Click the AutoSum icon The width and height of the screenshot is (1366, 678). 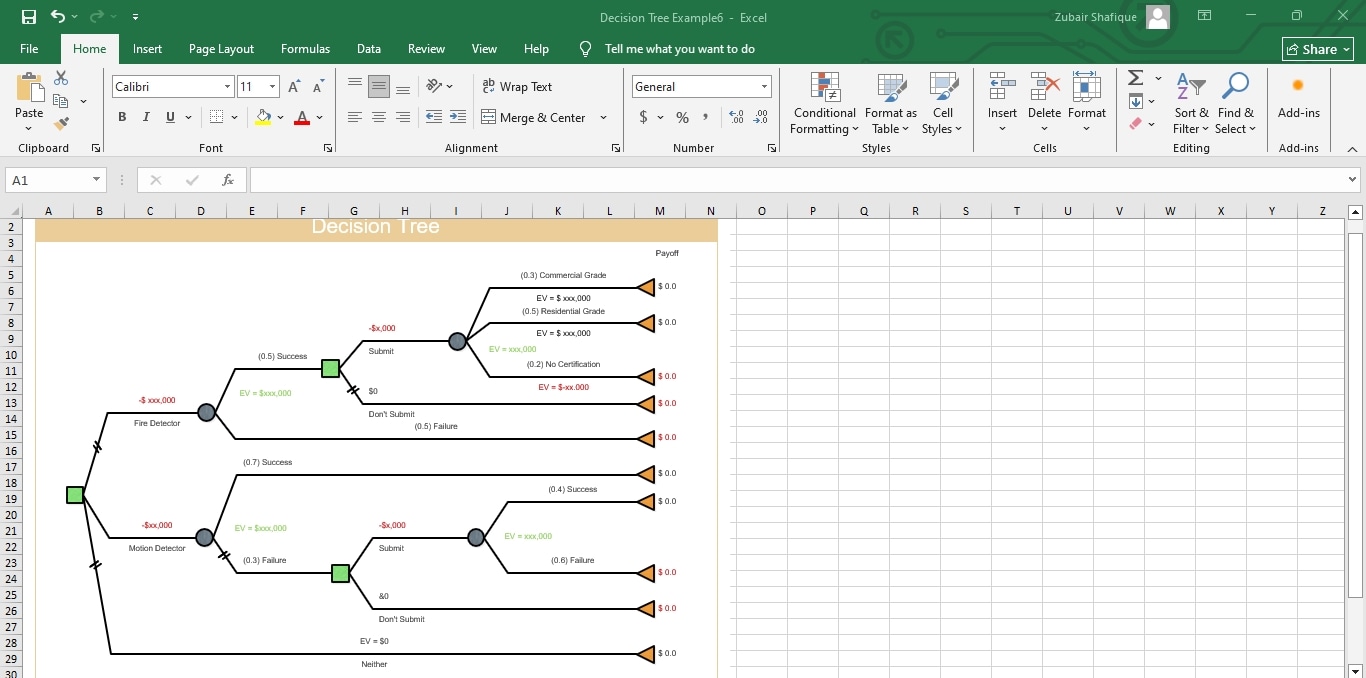(1135, 77)
